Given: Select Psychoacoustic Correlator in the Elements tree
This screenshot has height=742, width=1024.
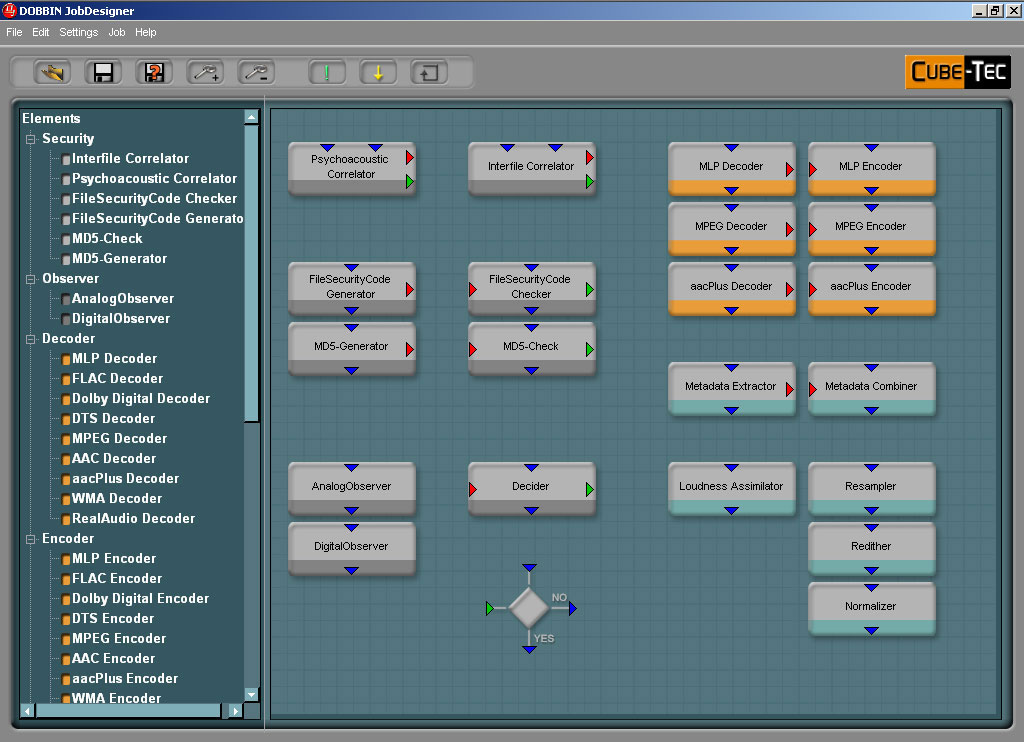Looking at the screenshot, I should pyautogui.click(x=154, y=179).
